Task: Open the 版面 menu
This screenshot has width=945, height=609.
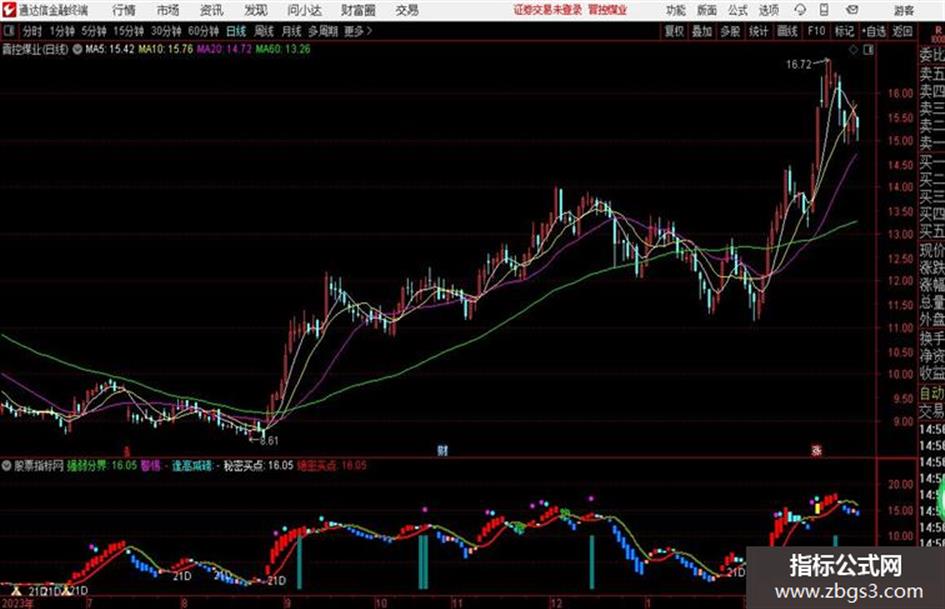Action: [706, 10]
